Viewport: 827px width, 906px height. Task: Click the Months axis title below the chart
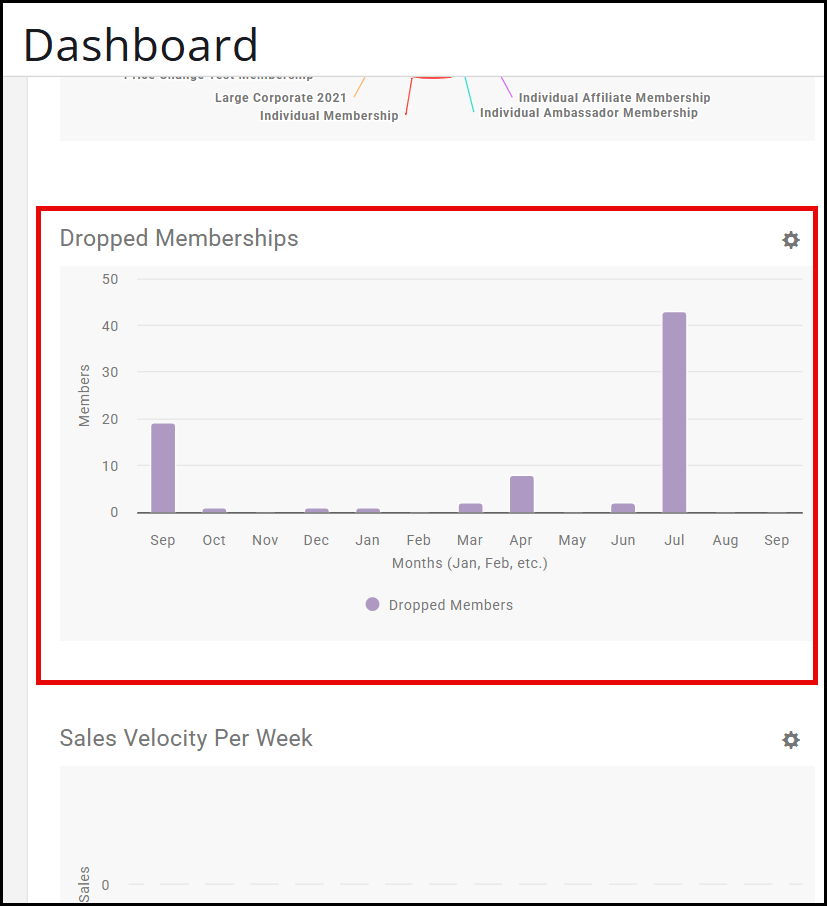coord(469,563)
